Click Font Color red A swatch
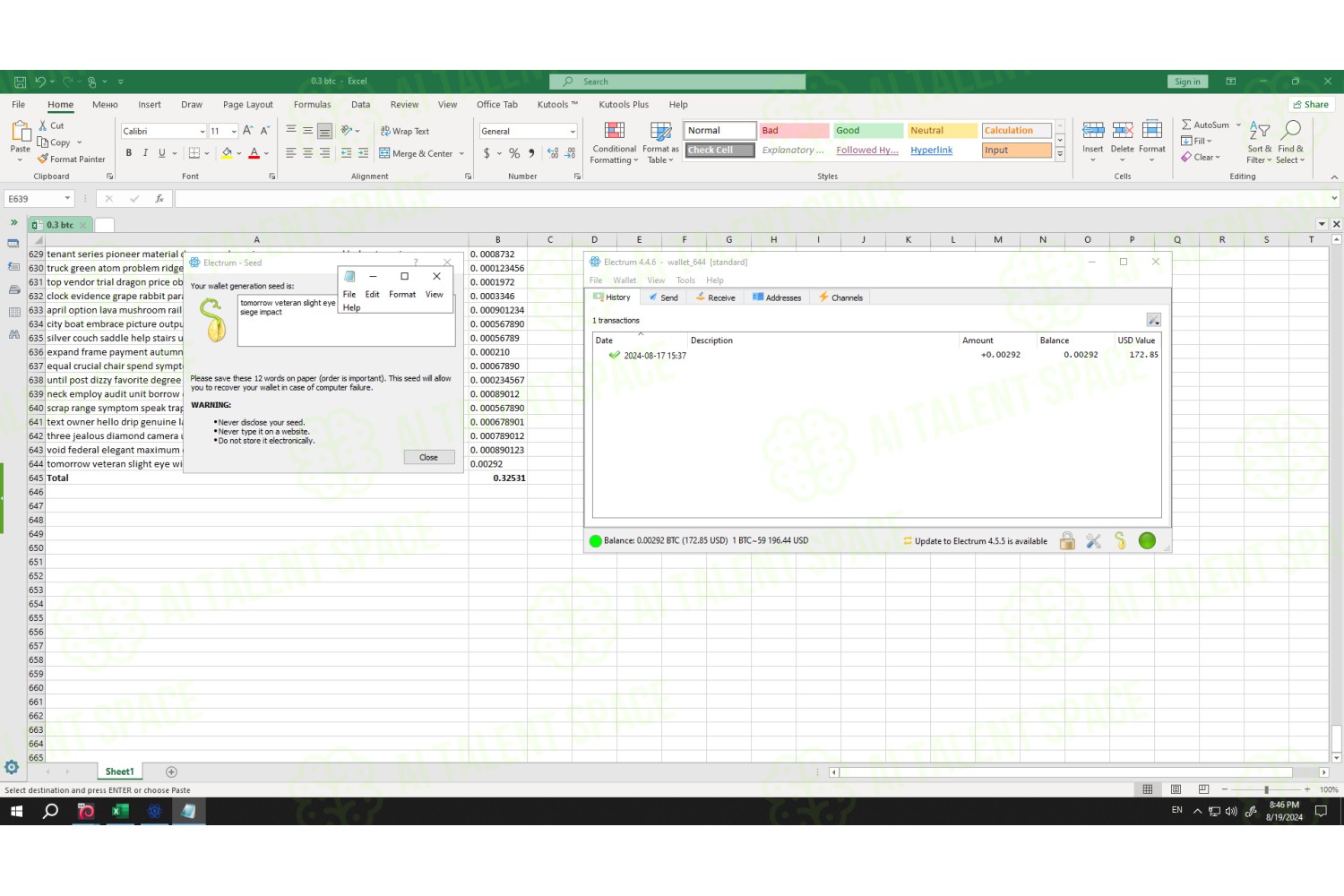The width and height of the screenshot is (1344, 896). pyautogui.click(x=254, y=153)
